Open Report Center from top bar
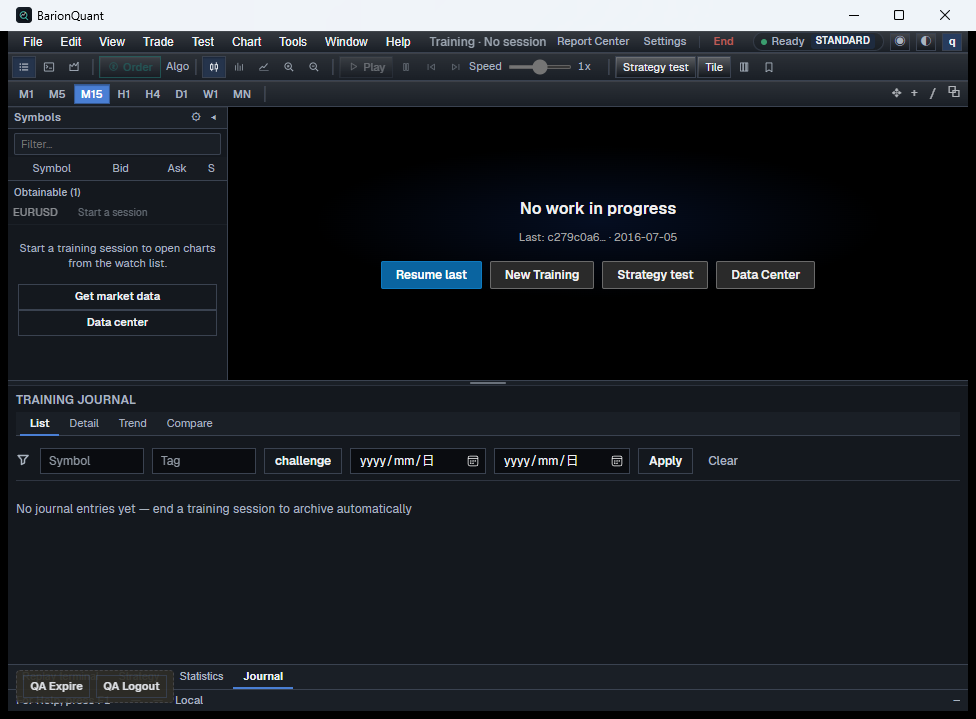 pos(593,42)
